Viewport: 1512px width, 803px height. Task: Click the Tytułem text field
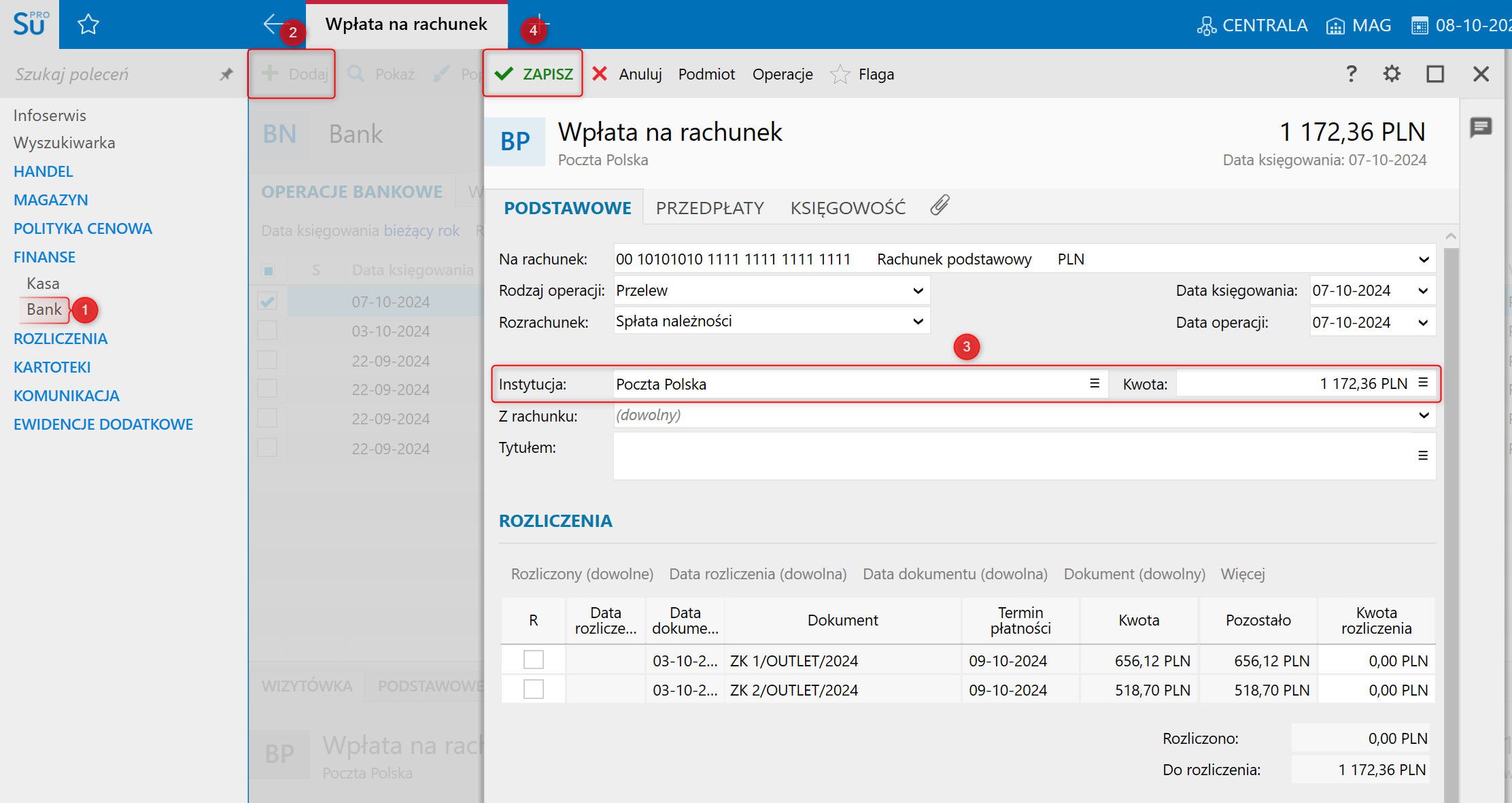pyautogui.click(x=1013, y=456)
